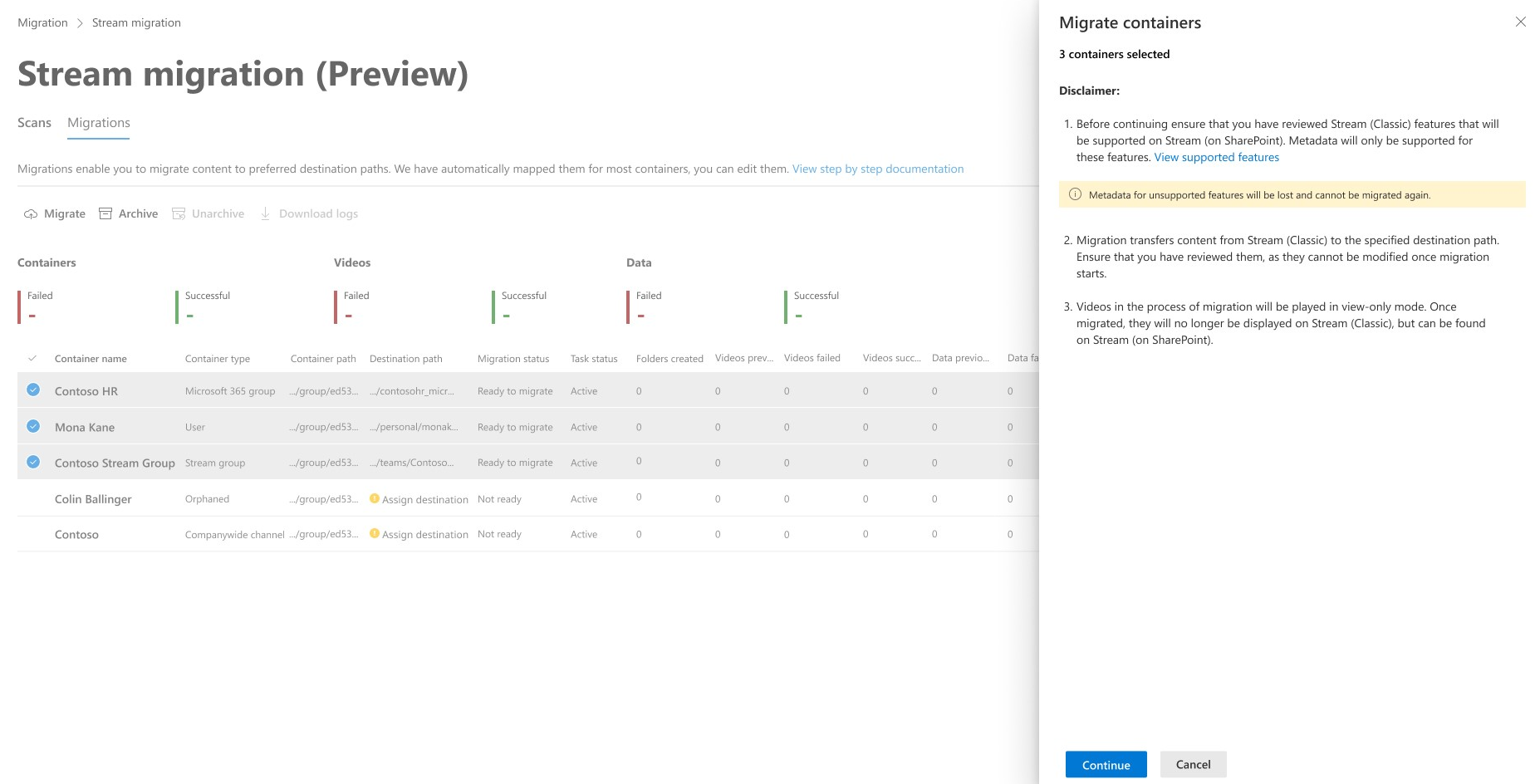Click warning icon beside Colin Ballinger destination
1535x784 pixels.
[x=375, y=498]
